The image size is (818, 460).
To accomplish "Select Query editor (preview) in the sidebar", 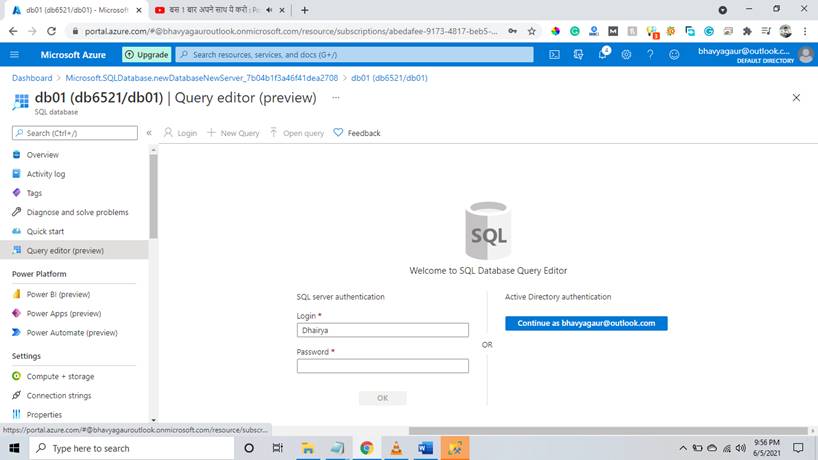I will click(x=74, y=250).
